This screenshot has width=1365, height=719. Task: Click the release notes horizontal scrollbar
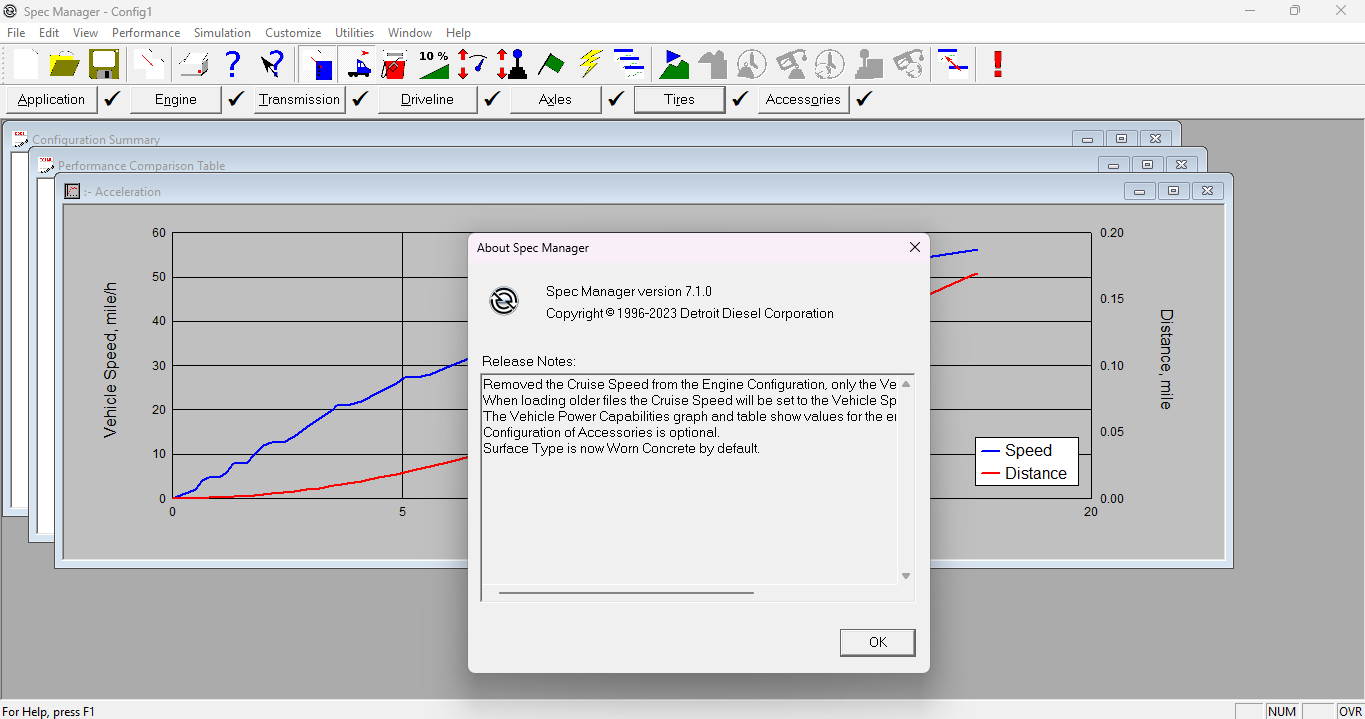[626, 592]
